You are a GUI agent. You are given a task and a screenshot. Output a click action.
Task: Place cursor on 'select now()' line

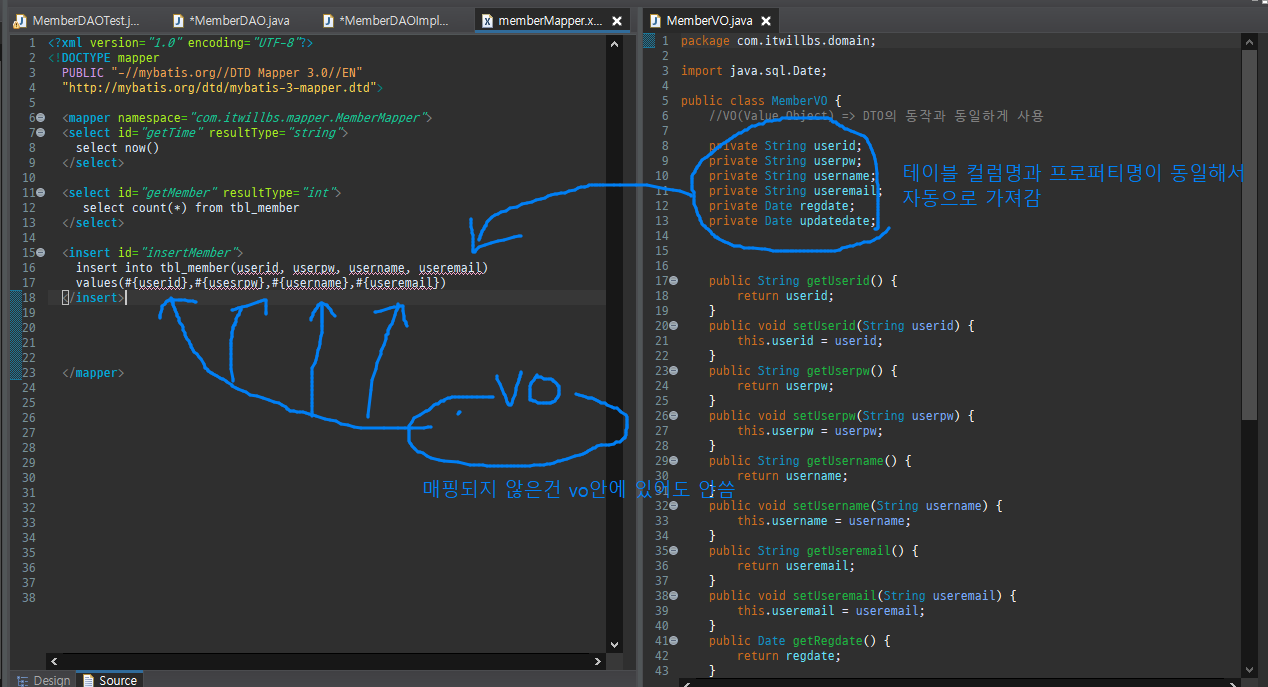tap(117, 148)
